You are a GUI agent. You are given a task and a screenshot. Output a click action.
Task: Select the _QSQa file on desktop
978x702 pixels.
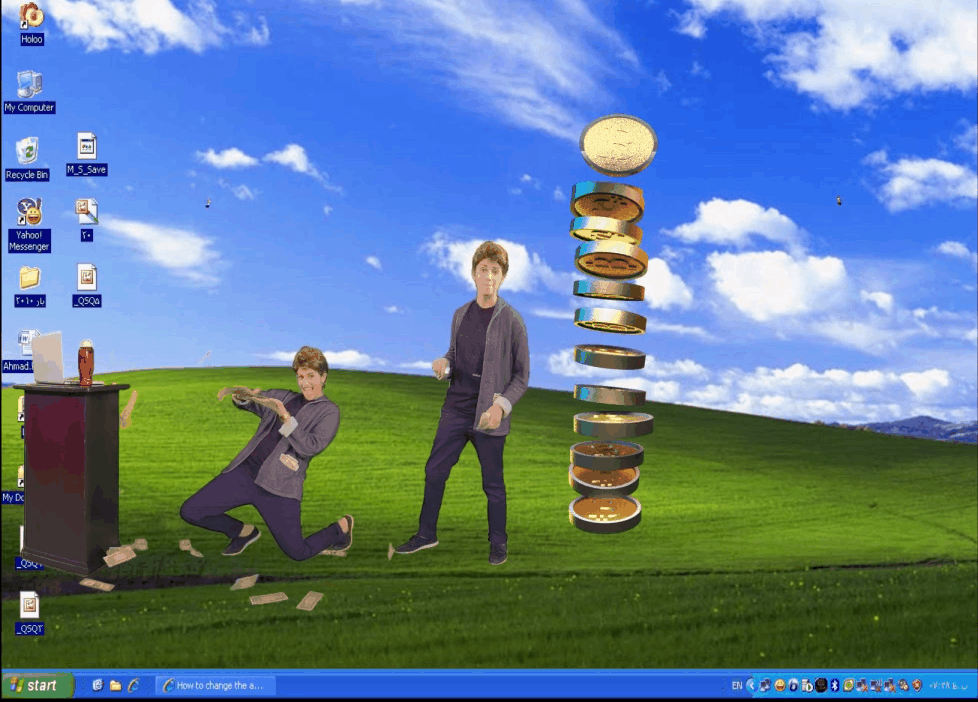coord(87,278)
